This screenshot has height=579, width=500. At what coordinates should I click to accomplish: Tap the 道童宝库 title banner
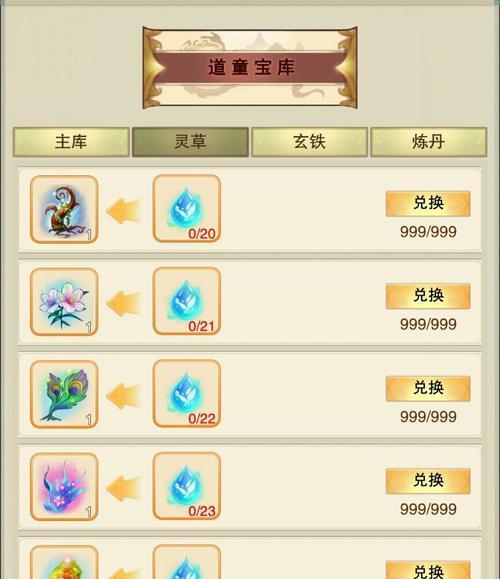point(250,68)
